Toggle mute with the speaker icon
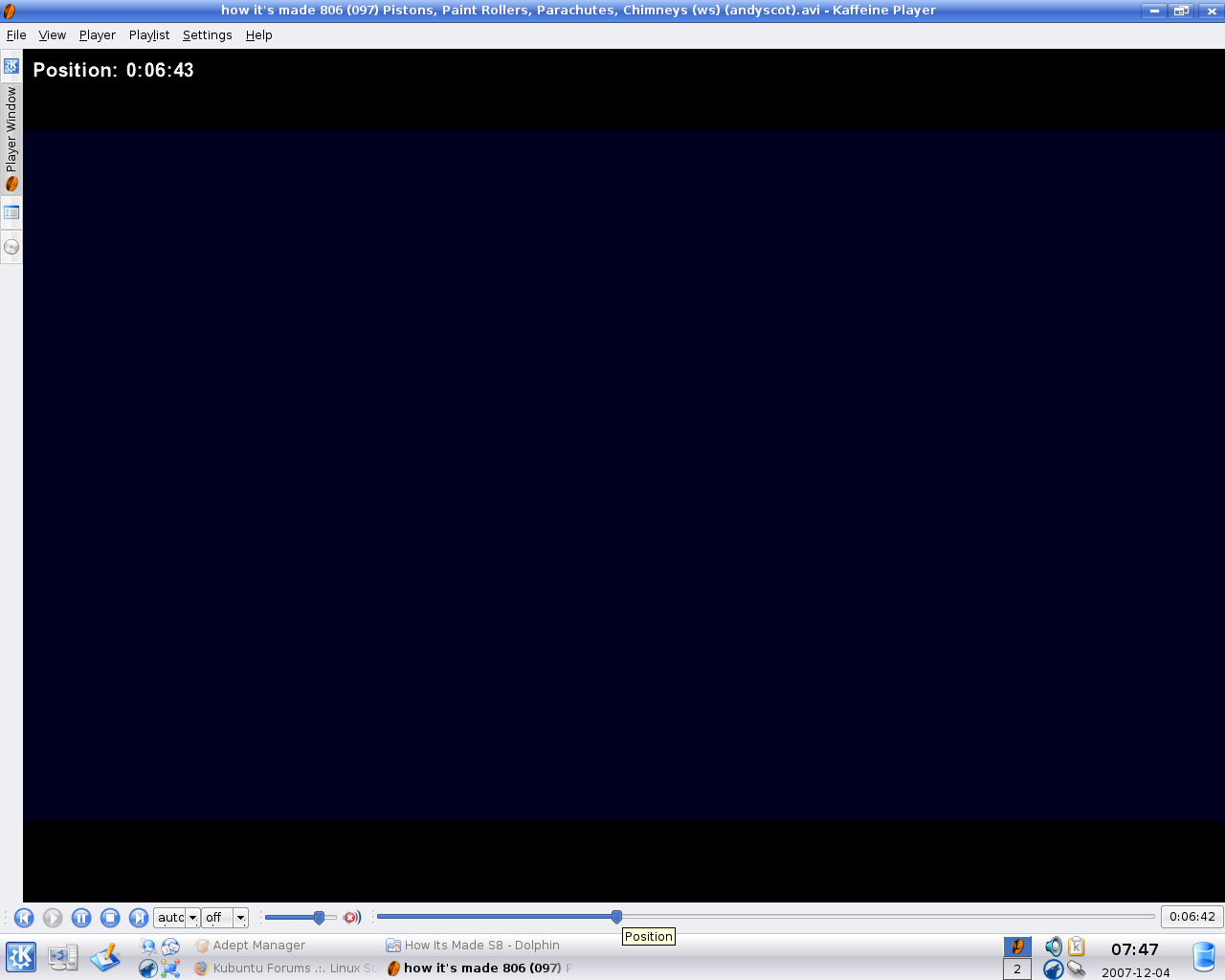 point(351,918)
